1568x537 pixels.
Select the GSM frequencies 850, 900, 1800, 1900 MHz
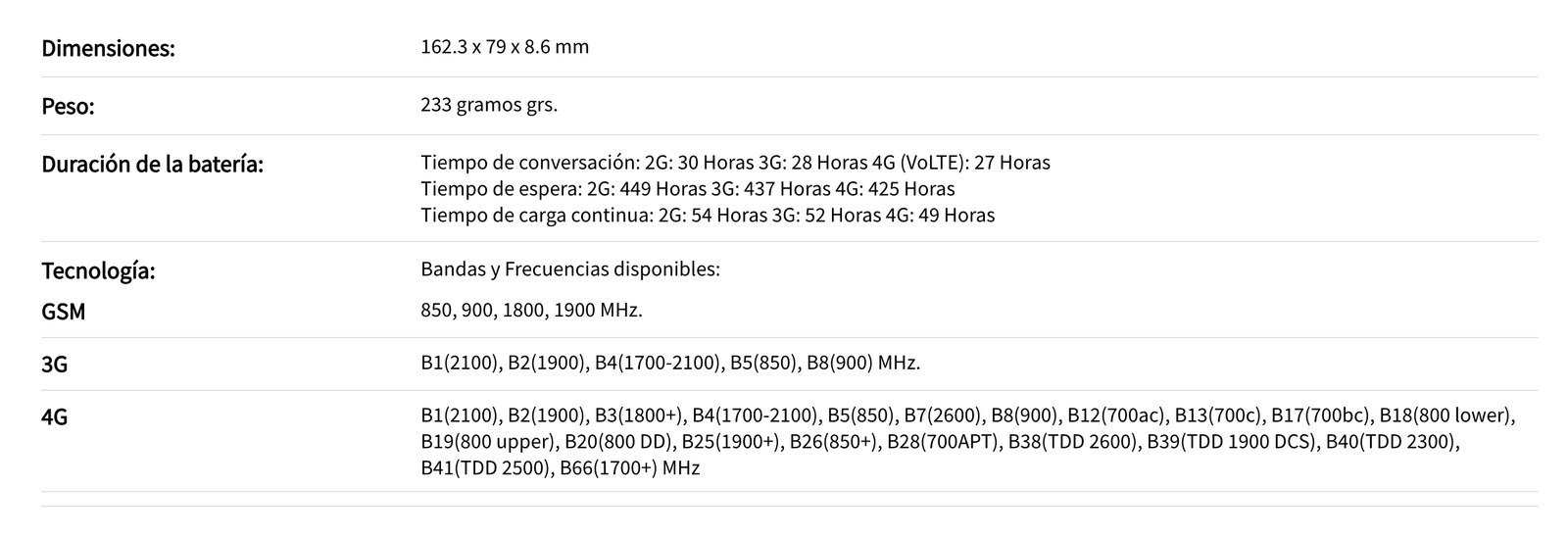coord(532,311)
